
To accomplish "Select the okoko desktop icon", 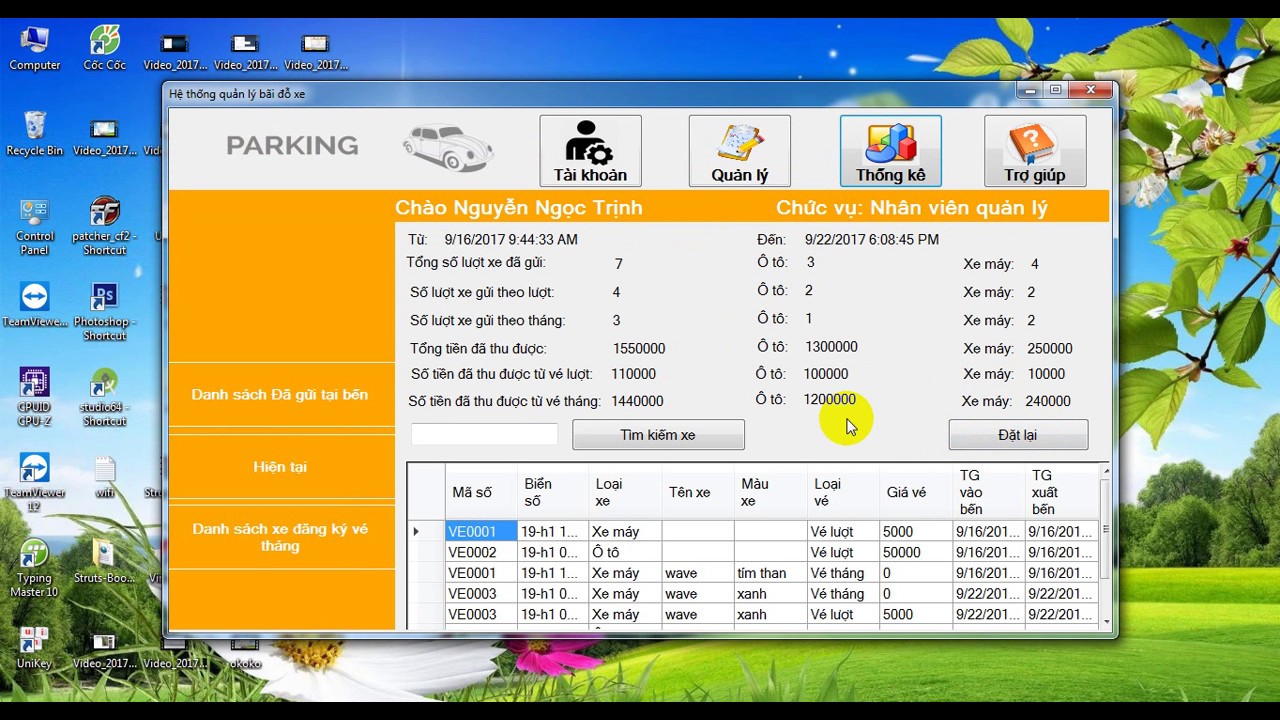I will [244, 652].
